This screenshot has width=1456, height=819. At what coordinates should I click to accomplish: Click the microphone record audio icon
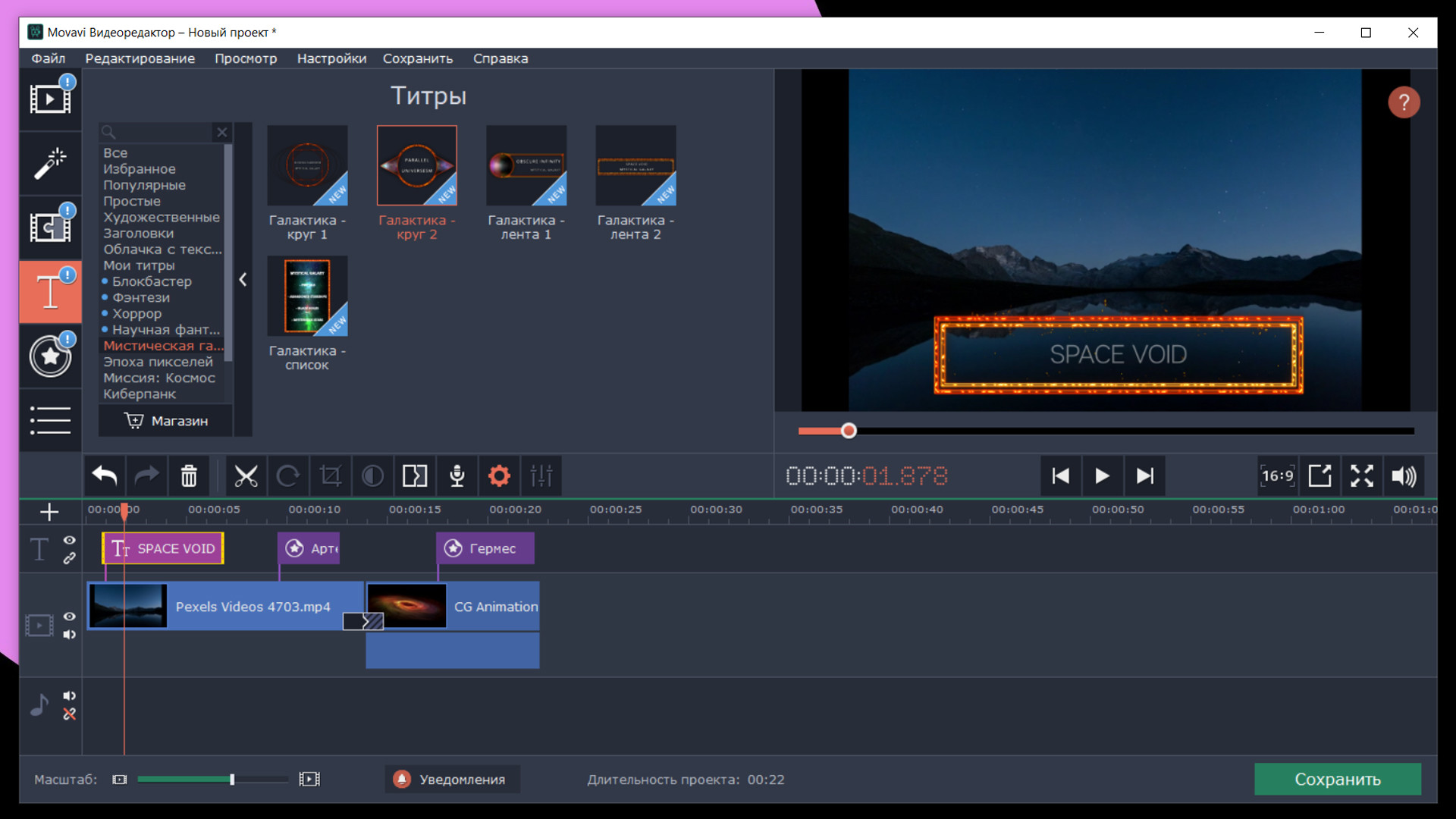click(457, 476)
